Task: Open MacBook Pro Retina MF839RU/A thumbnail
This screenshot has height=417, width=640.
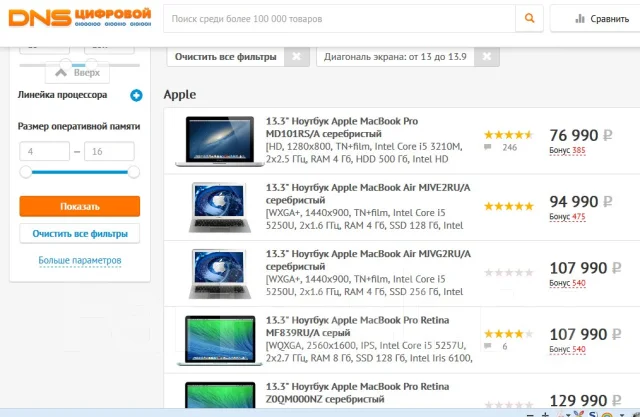Action: (220, 340)
